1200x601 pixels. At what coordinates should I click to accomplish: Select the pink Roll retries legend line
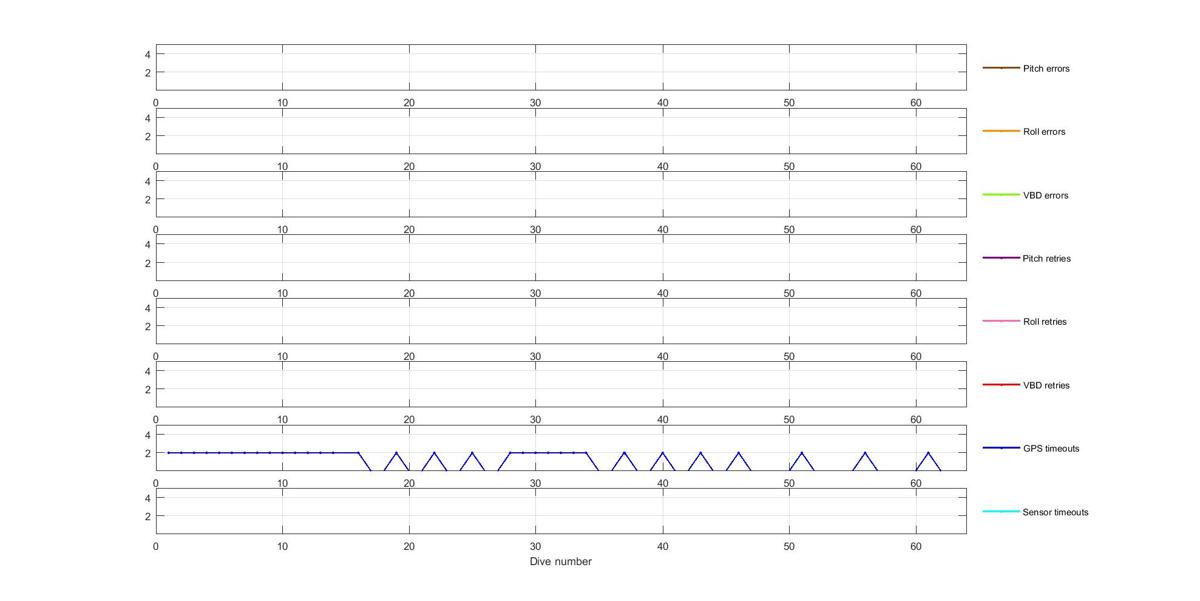[x=1000, y=321]
